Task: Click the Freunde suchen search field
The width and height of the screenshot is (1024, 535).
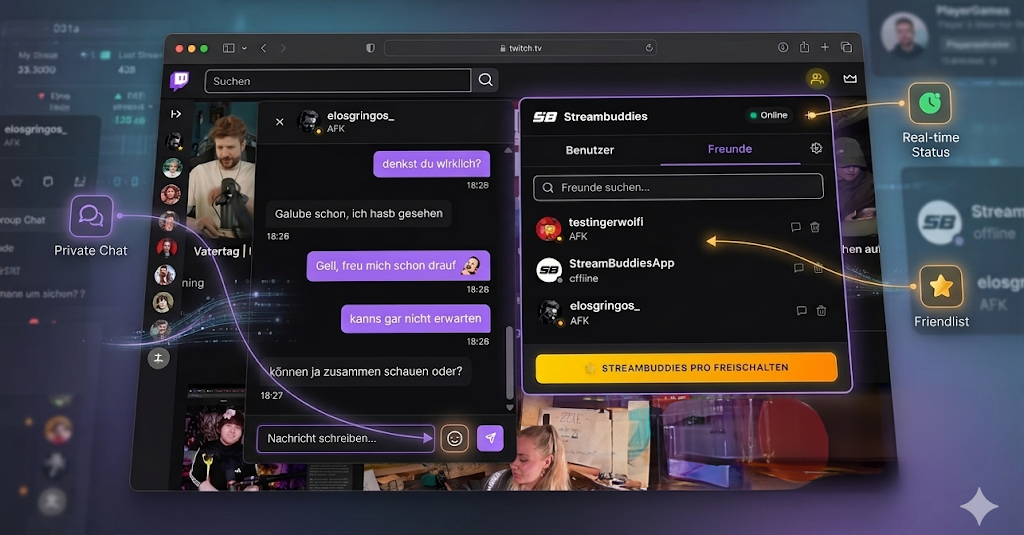Action: 678,187
